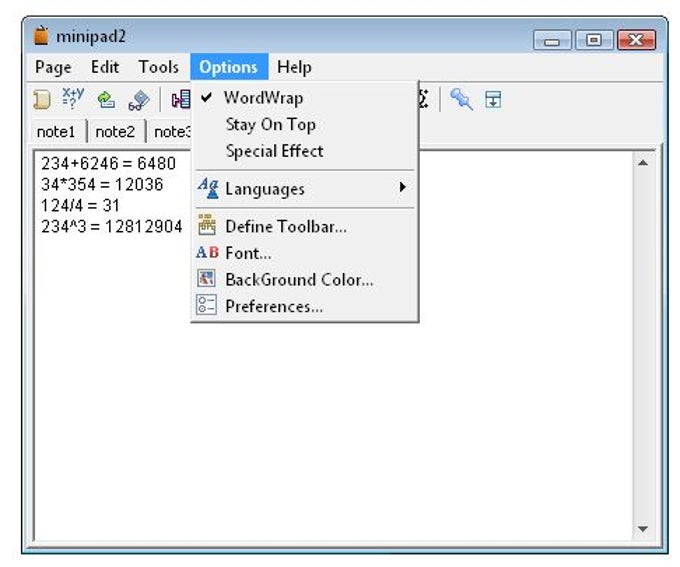Click the green arrow toolbar icon

(x=106, y=99)
